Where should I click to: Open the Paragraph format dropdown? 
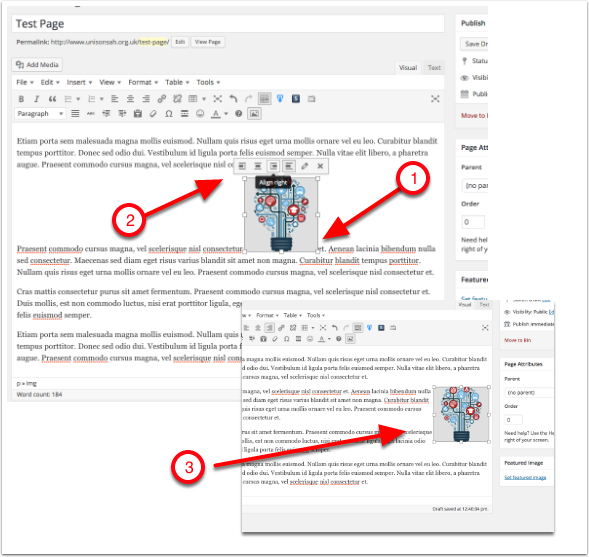tap(40, 114)
